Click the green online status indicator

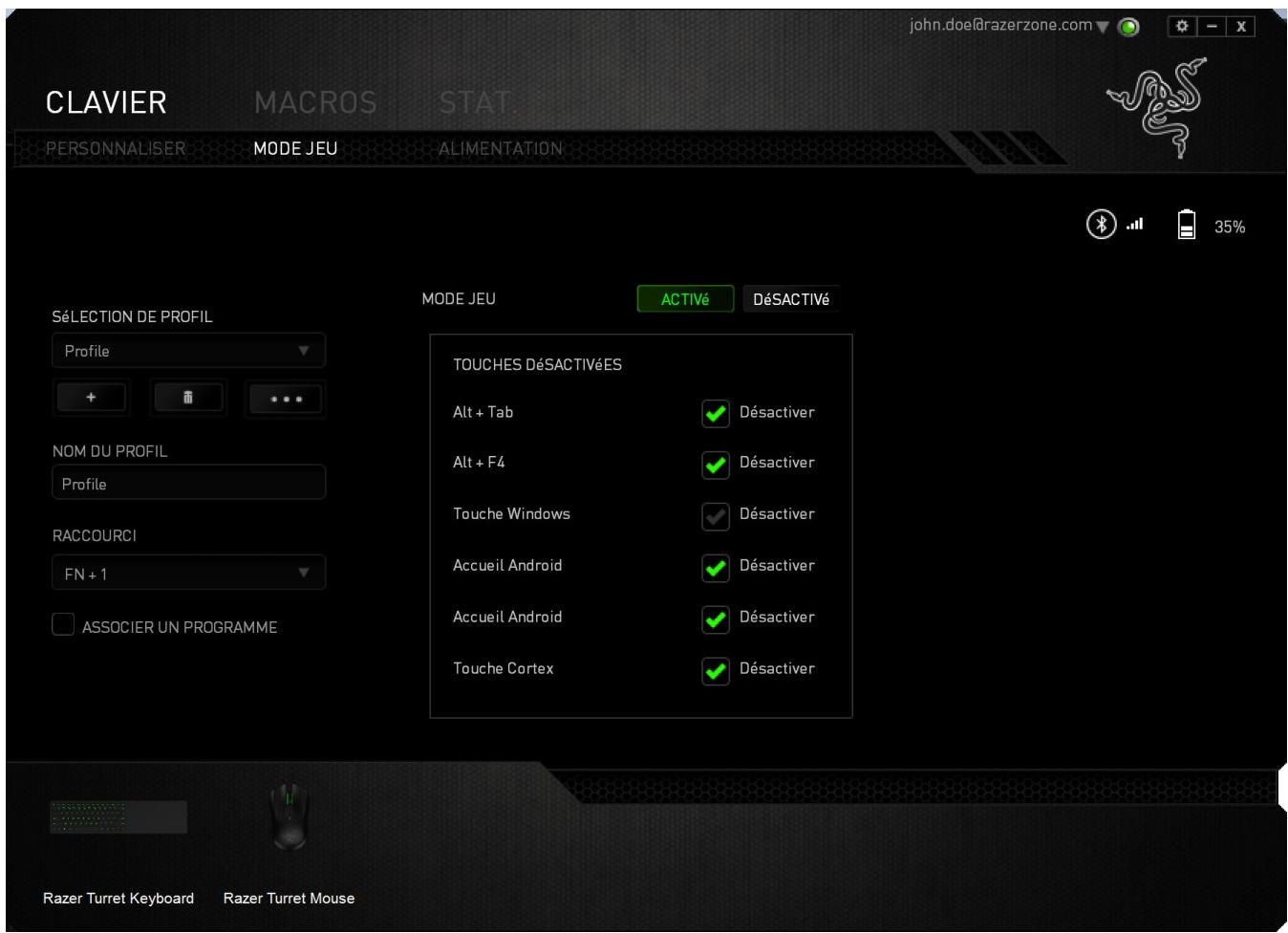pyautogui.click(x=1129, y=28)
